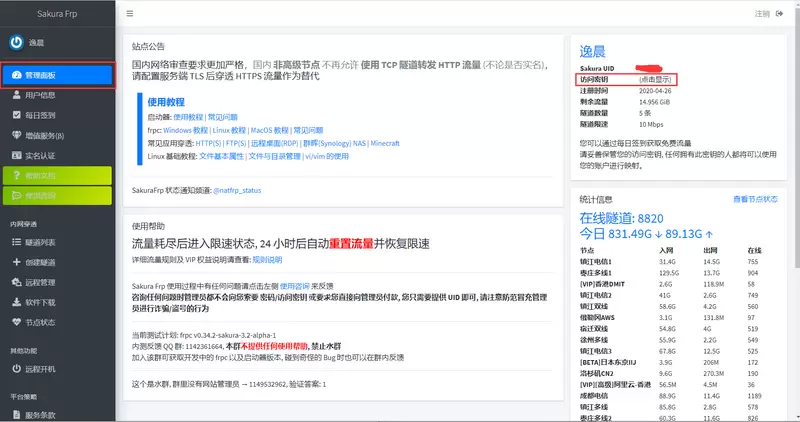
Task: Click the registration date 2020-04-26
Action: pos(655,91)
